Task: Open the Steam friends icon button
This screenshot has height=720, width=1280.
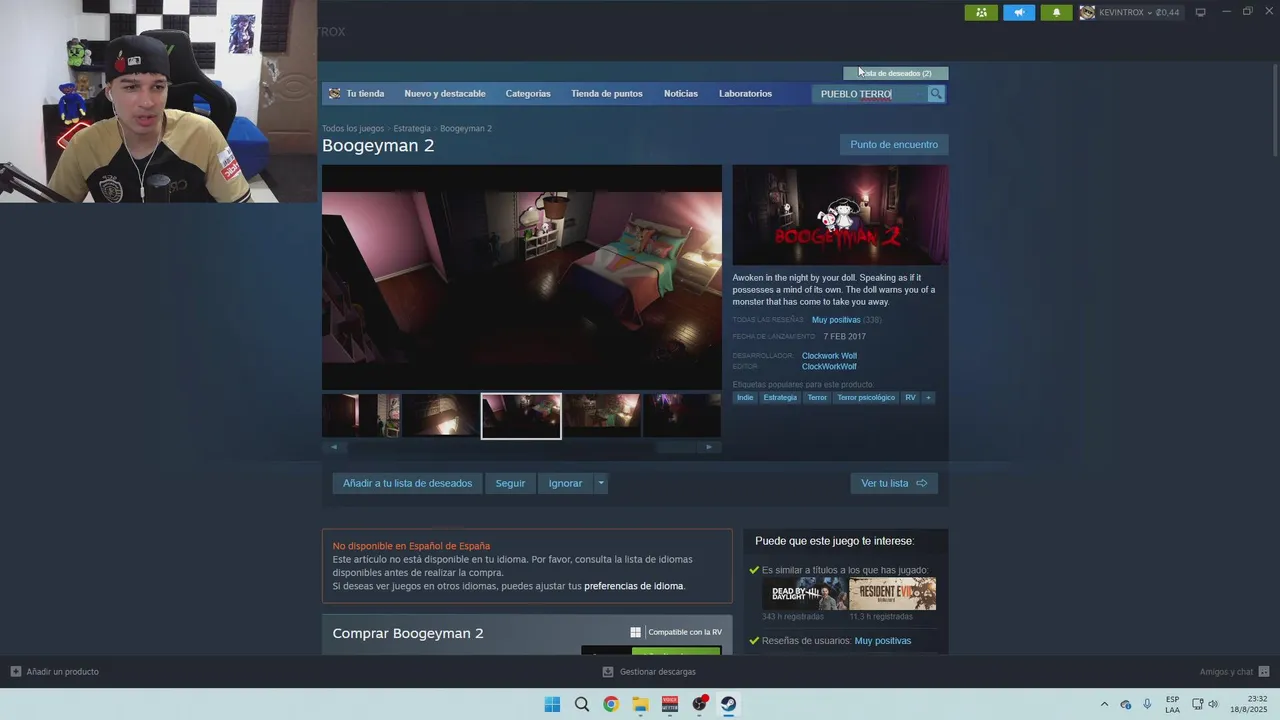Action: click(981, 12)
